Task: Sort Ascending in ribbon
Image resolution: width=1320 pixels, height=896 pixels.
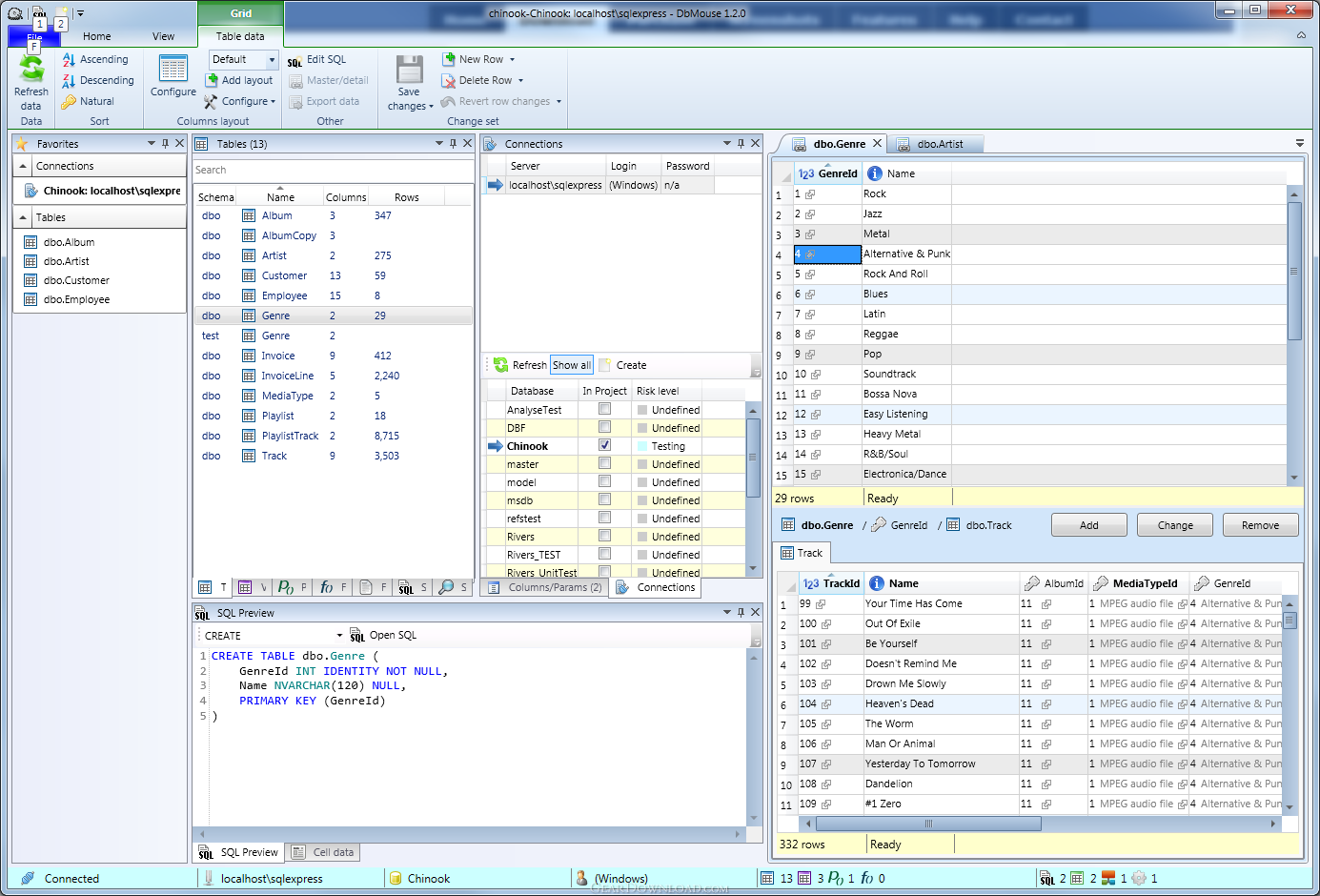Action: 95,59
